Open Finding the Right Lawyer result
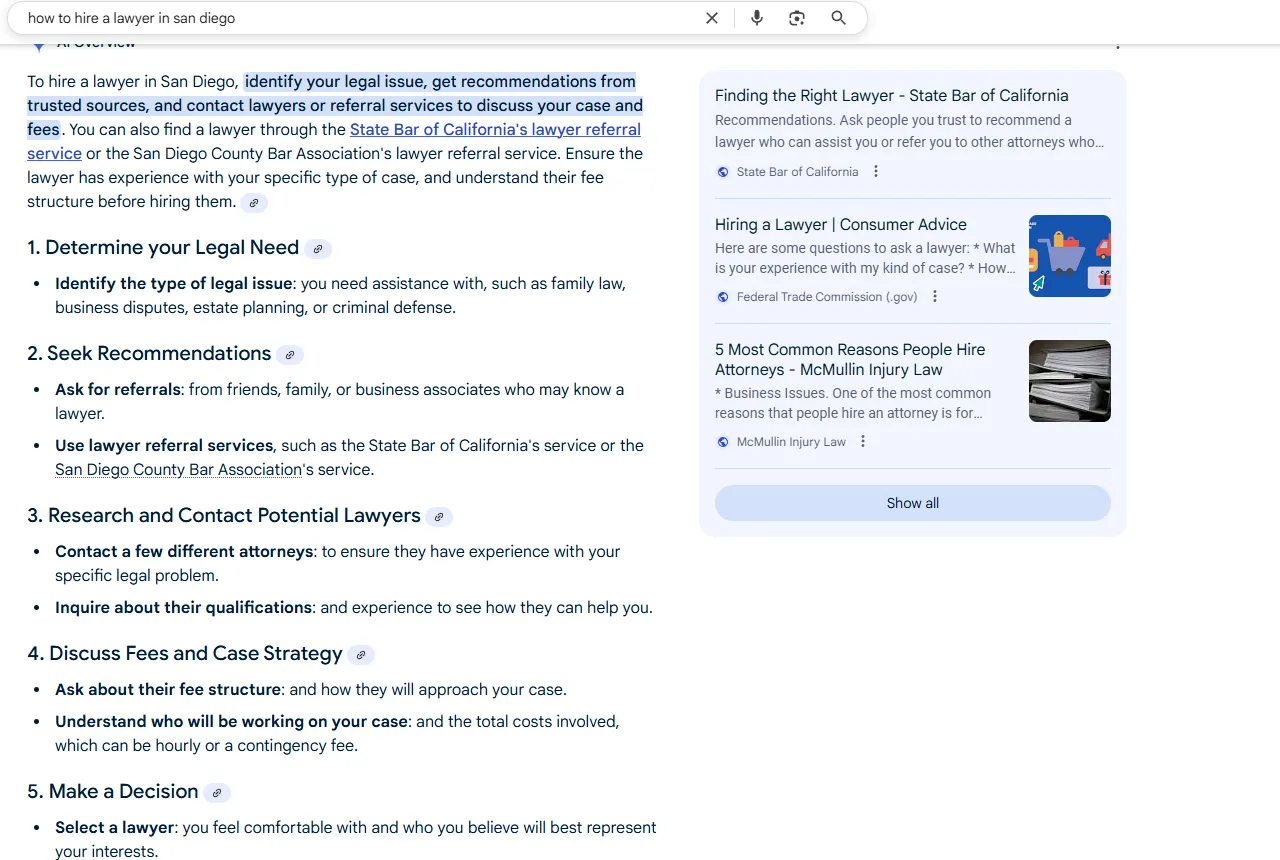1280x860 pixels. coord(891,96)
